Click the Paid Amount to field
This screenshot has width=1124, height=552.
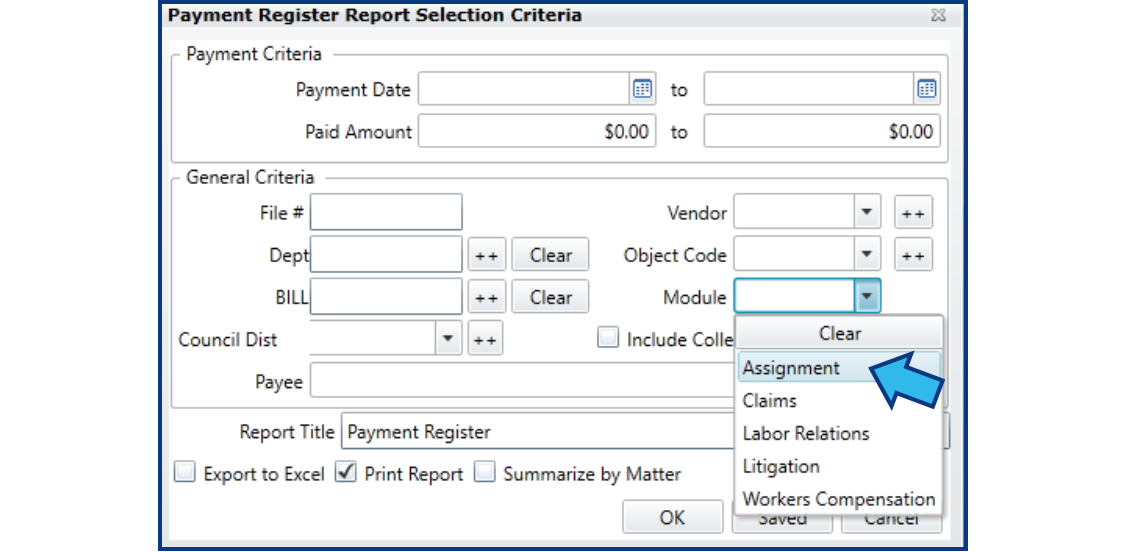[x=822, y=131]
